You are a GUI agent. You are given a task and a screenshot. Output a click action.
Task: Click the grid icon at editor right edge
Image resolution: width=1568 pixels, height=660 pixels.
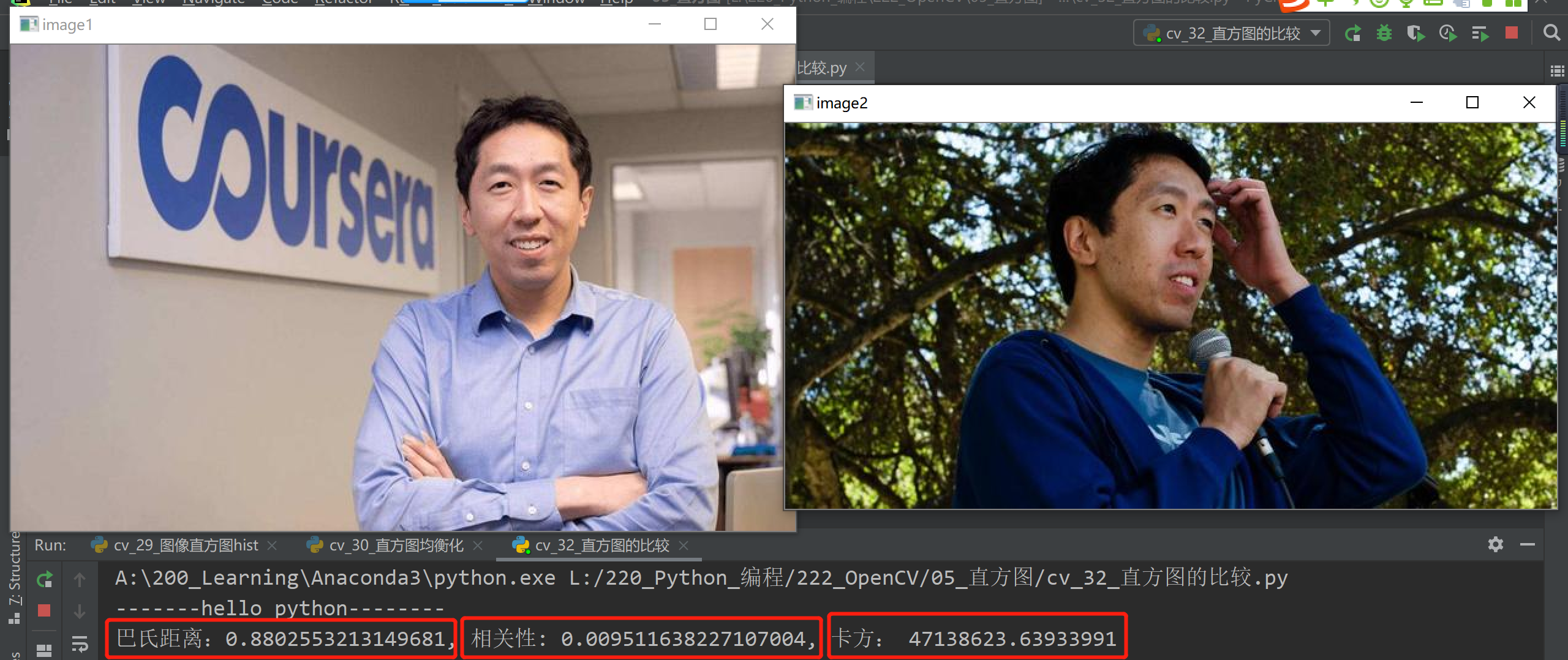point(1557,72)
